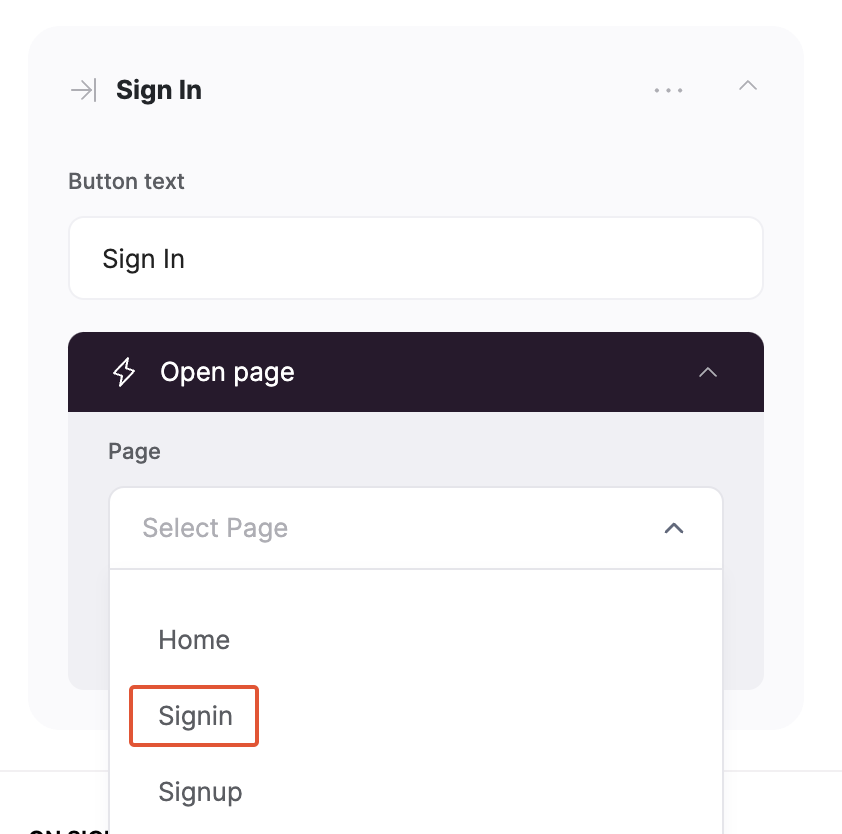Click the ellipsis icon in the panel header
842x834 pixels.
point(668,90)
